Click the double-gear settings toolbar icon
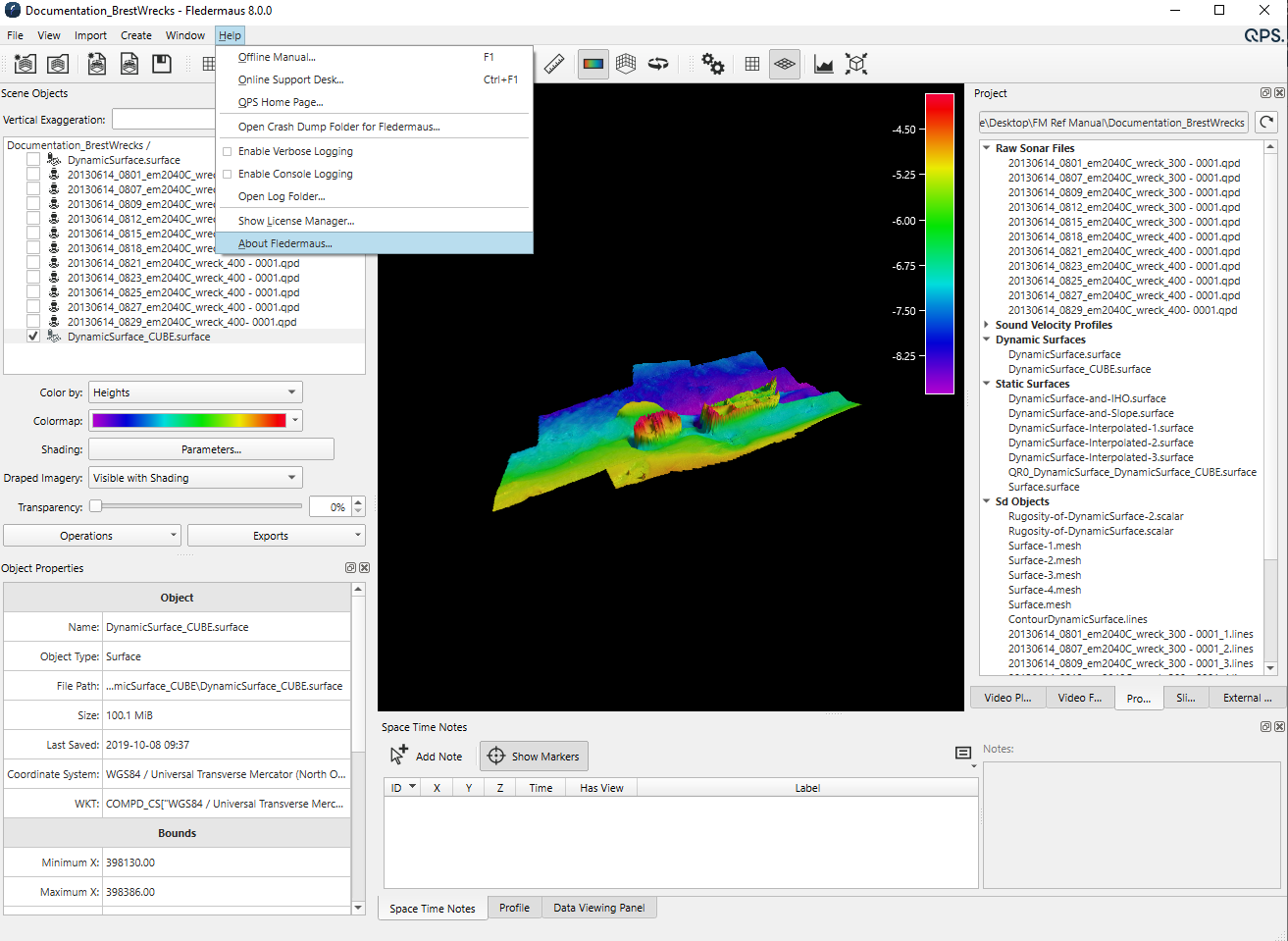 [x=713, y=65]
